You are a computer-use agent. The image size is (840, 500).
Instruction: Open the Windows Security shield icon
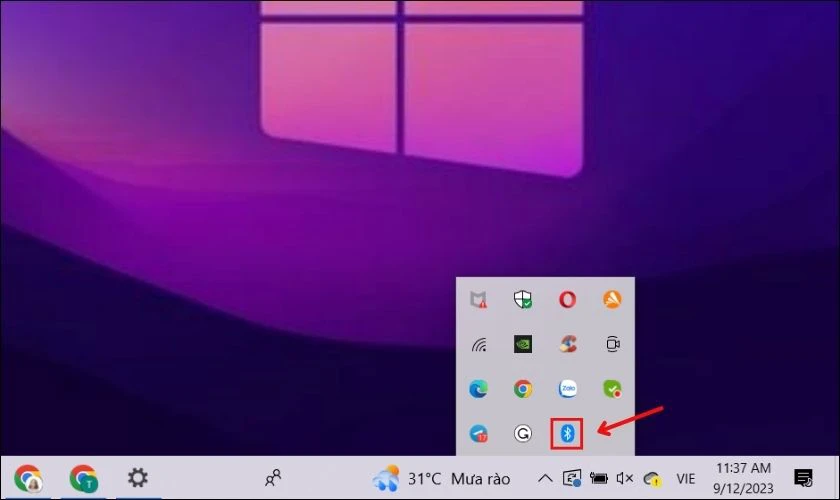click(x=523, y=300)
